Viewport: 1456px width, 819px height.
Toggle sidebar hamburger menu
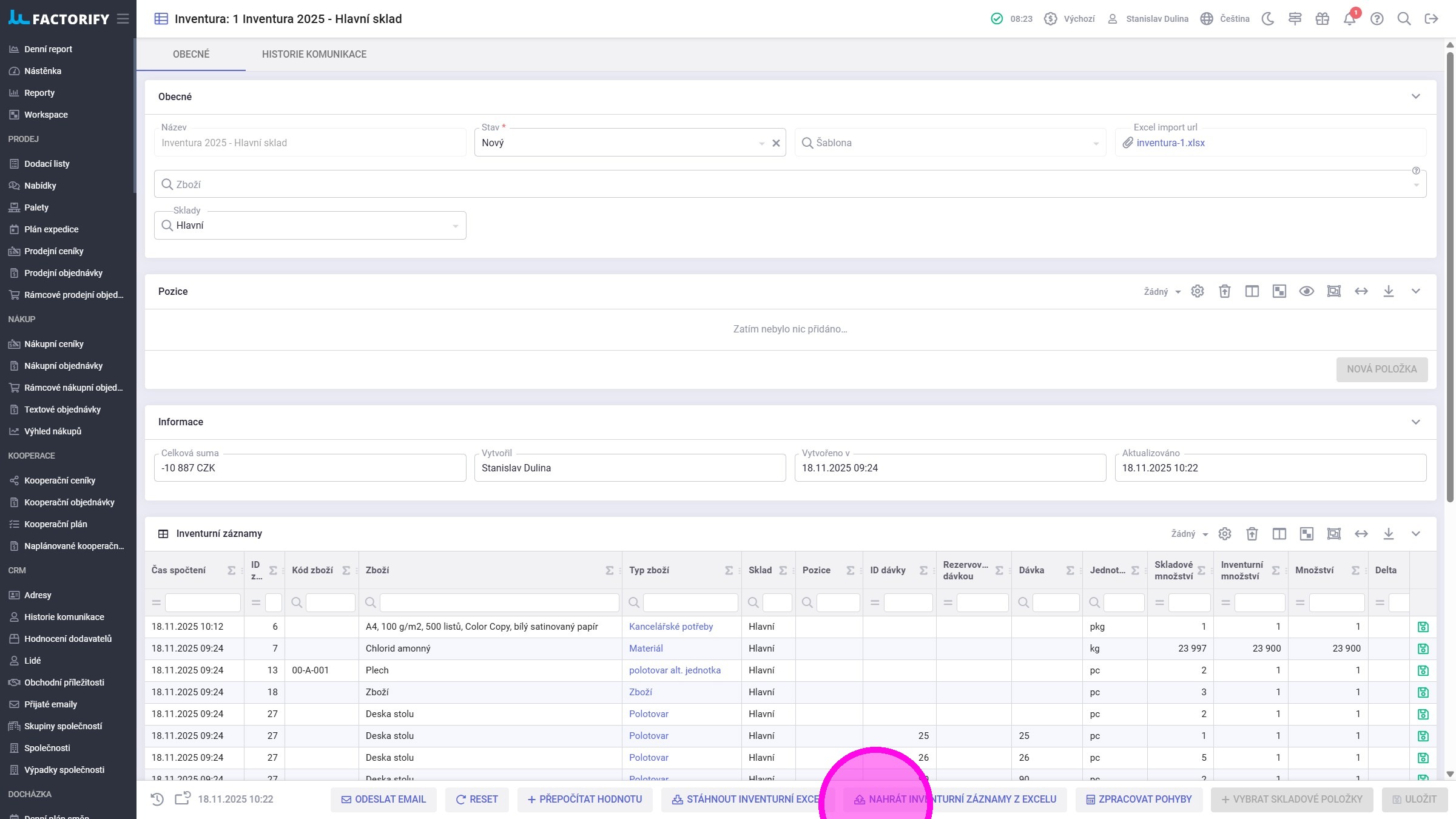point(123,19)
